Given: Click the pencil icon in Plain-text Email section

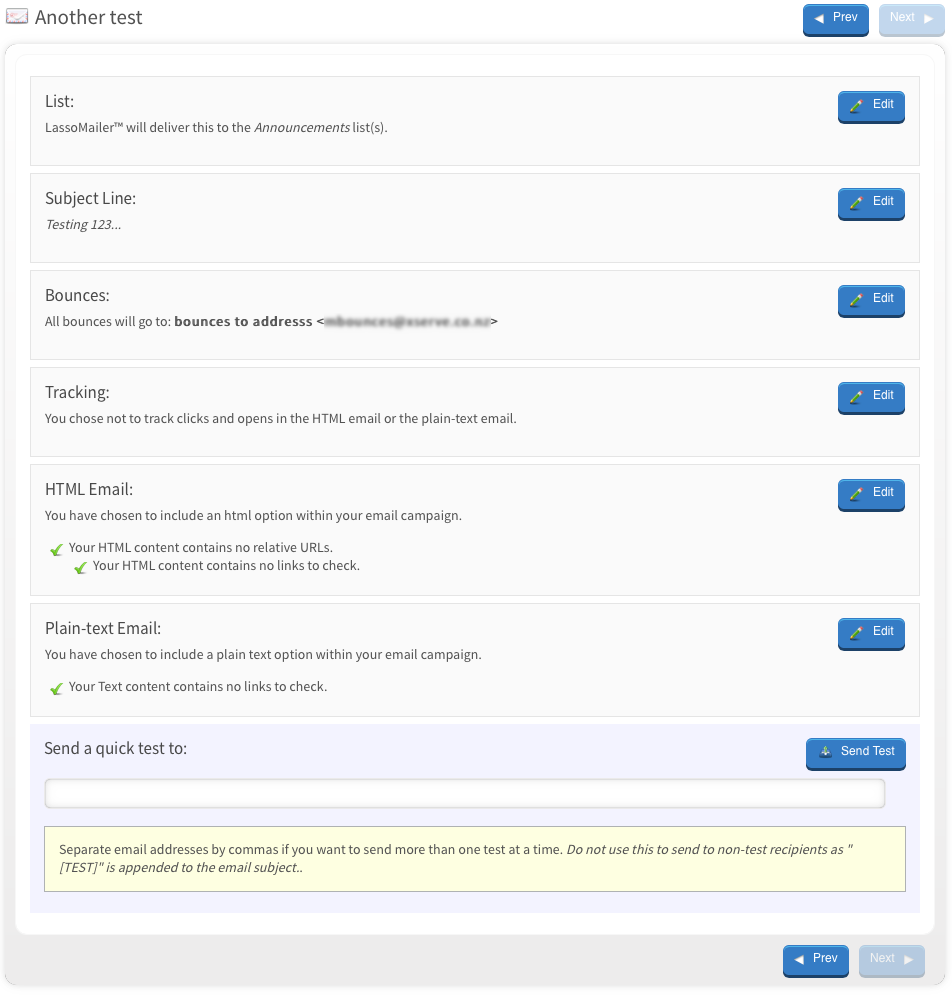Looking at the screenshot, I should pos(856,632).
